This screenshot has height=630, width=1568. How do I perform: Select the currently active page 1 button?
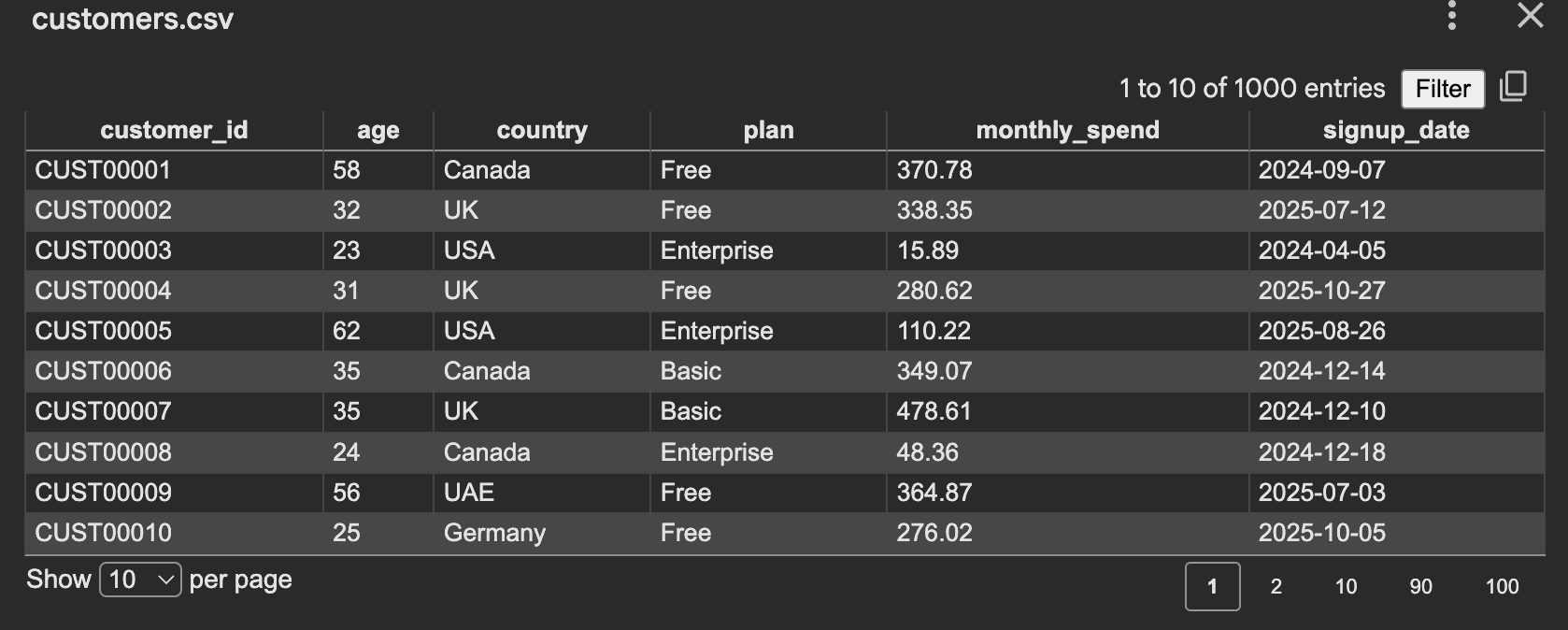tap(1213, 587)
